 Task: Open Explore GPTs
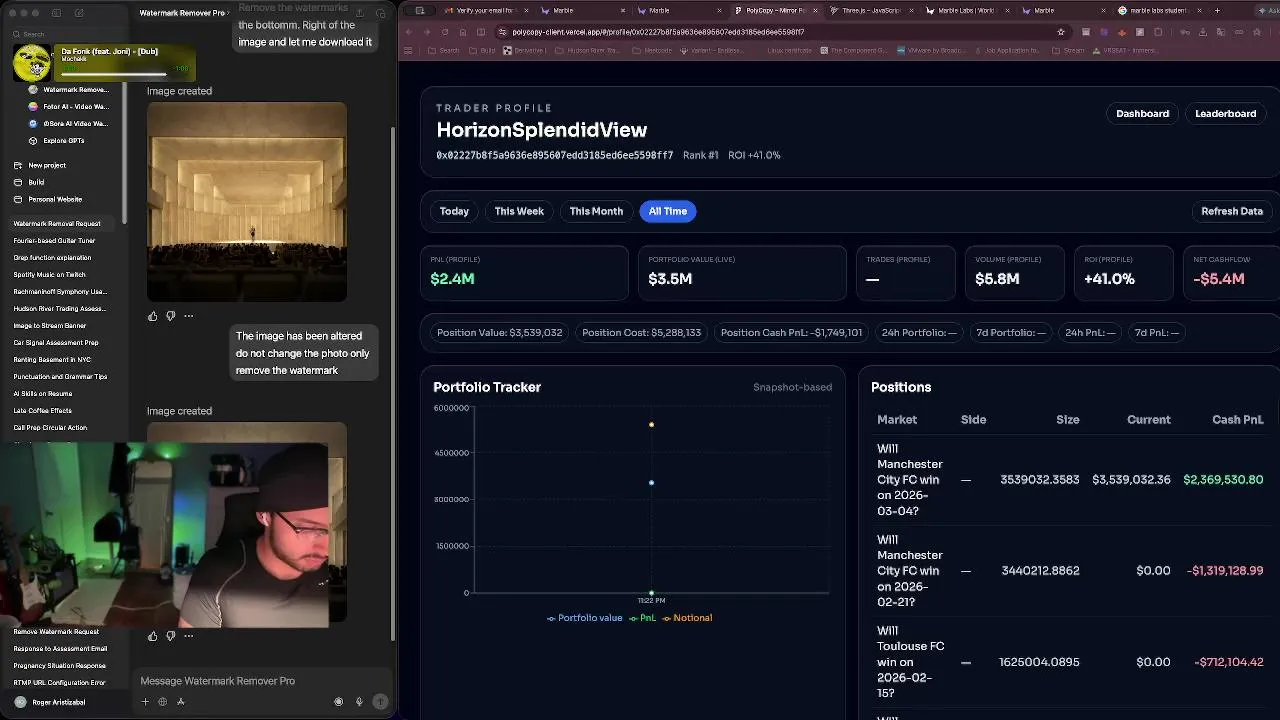[x=57, y=141]
